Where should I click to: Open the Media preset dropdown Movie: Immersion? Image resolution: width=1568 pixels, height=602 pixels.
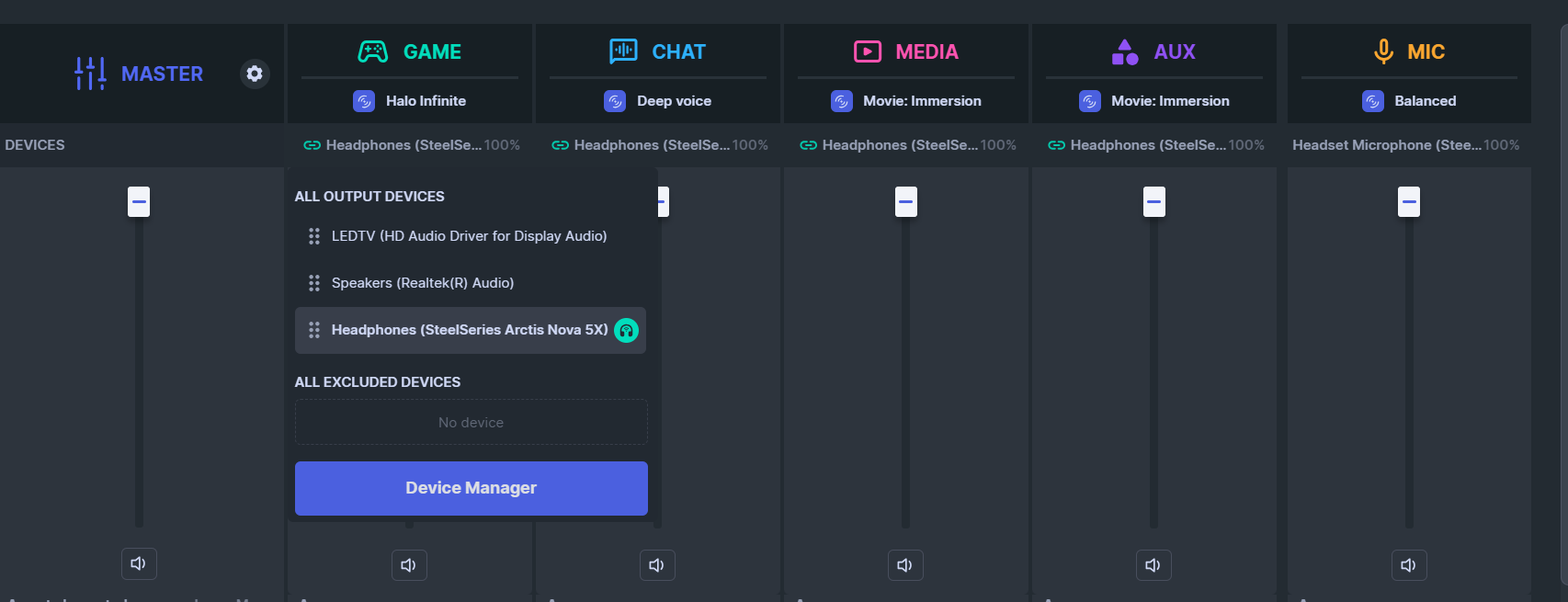906,101
